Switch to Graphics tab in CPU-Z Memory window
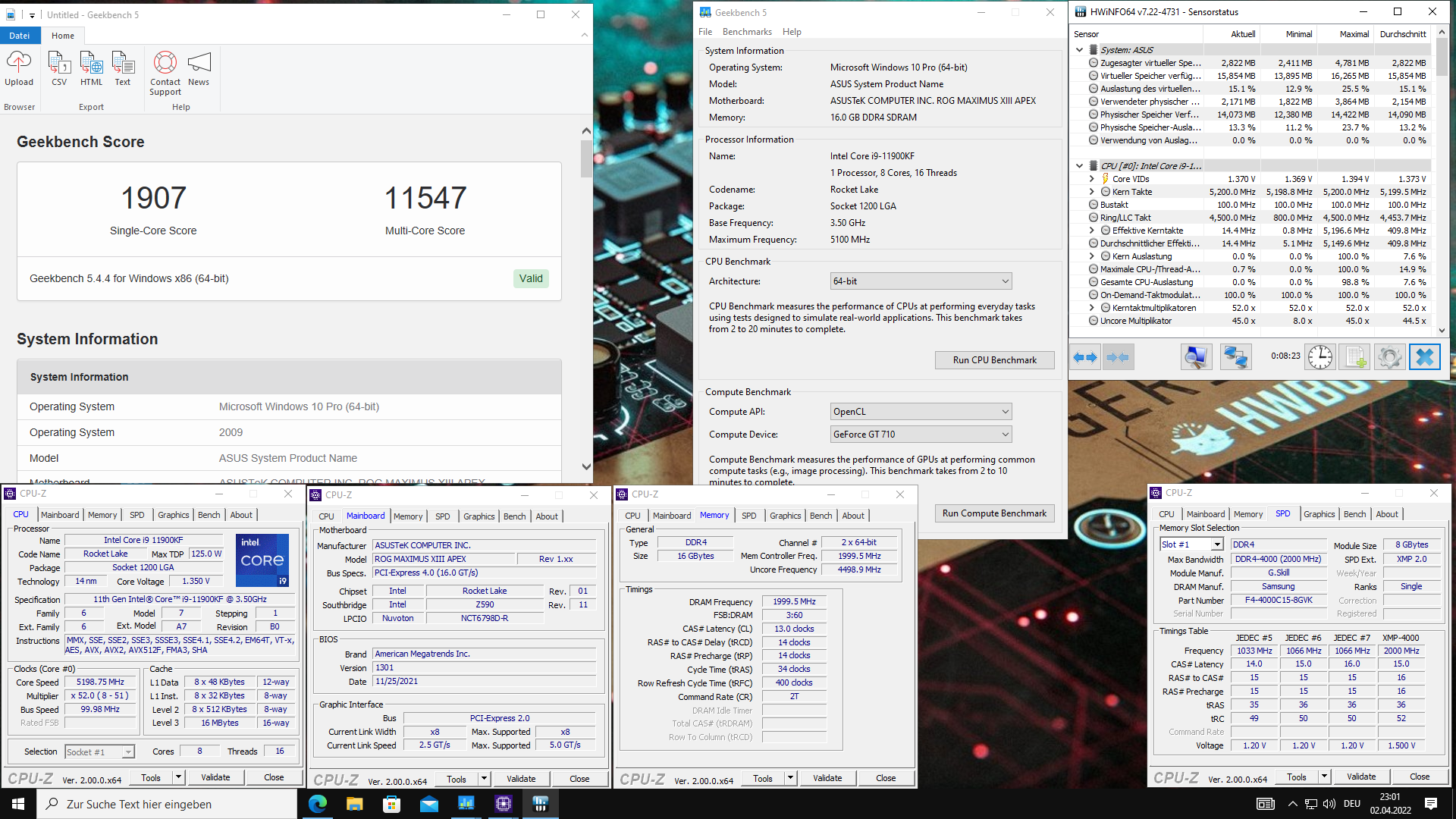 point(785,516)
